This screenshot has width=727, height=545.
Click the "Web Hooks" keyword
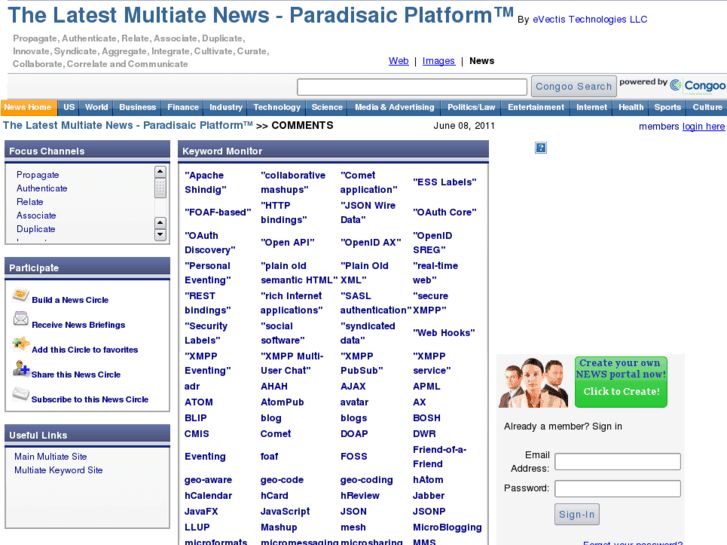[x=444, y=333]
